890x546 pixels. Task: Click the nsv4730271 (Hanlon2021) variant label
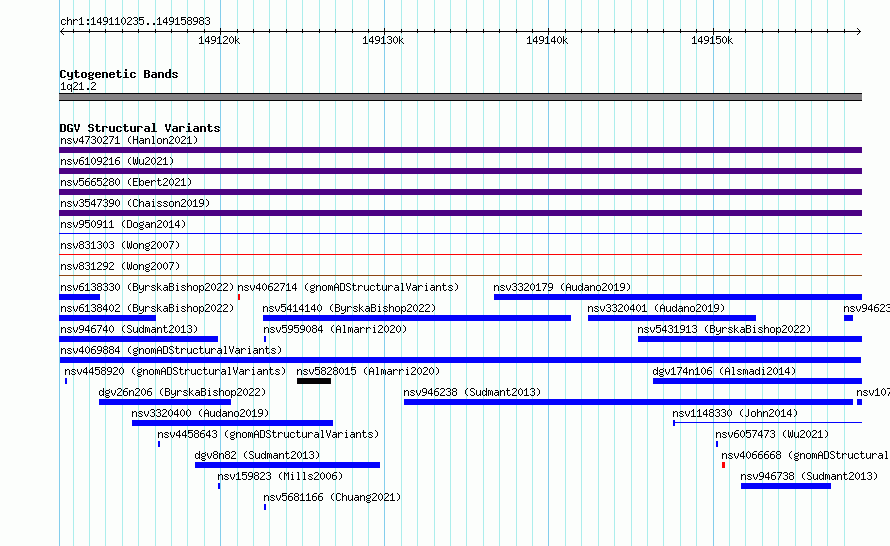point(129,140)
